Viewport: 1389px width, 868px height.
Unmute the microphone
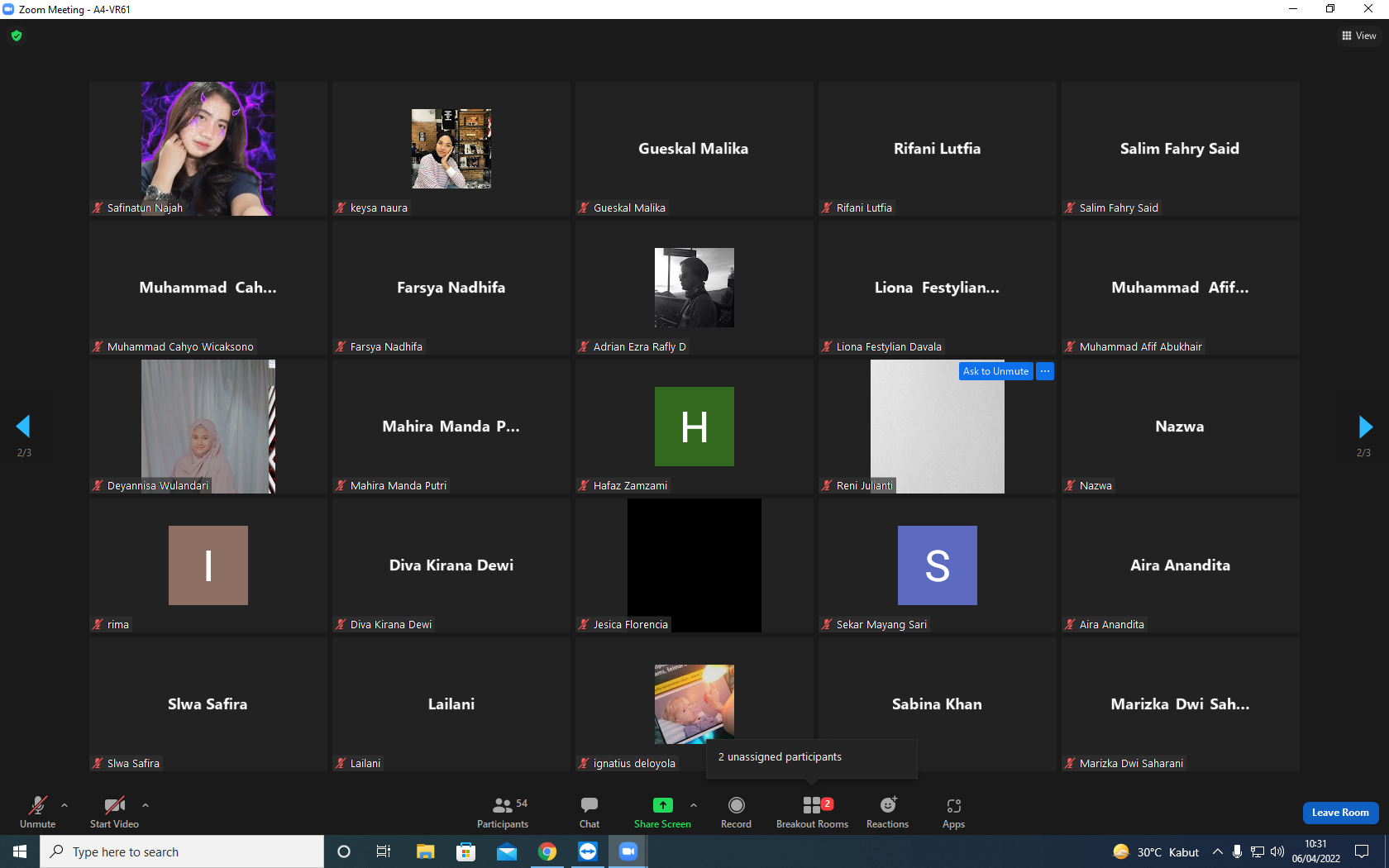coord(38,813)
